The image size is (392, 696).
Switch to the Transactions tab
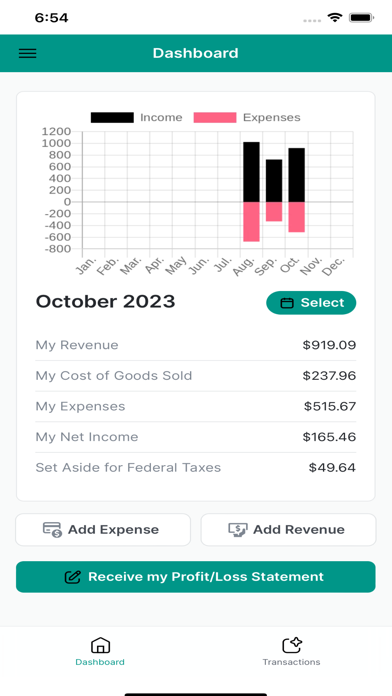pyautogui.click(x=291, y=651)
